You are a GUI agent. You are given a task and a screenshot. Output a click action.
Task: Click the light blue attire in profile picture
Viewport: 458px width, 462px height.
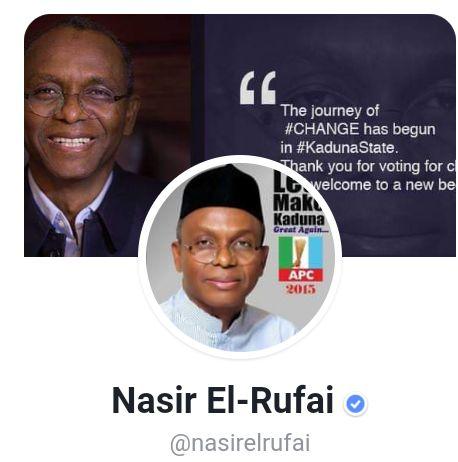[x=229, y=323]
